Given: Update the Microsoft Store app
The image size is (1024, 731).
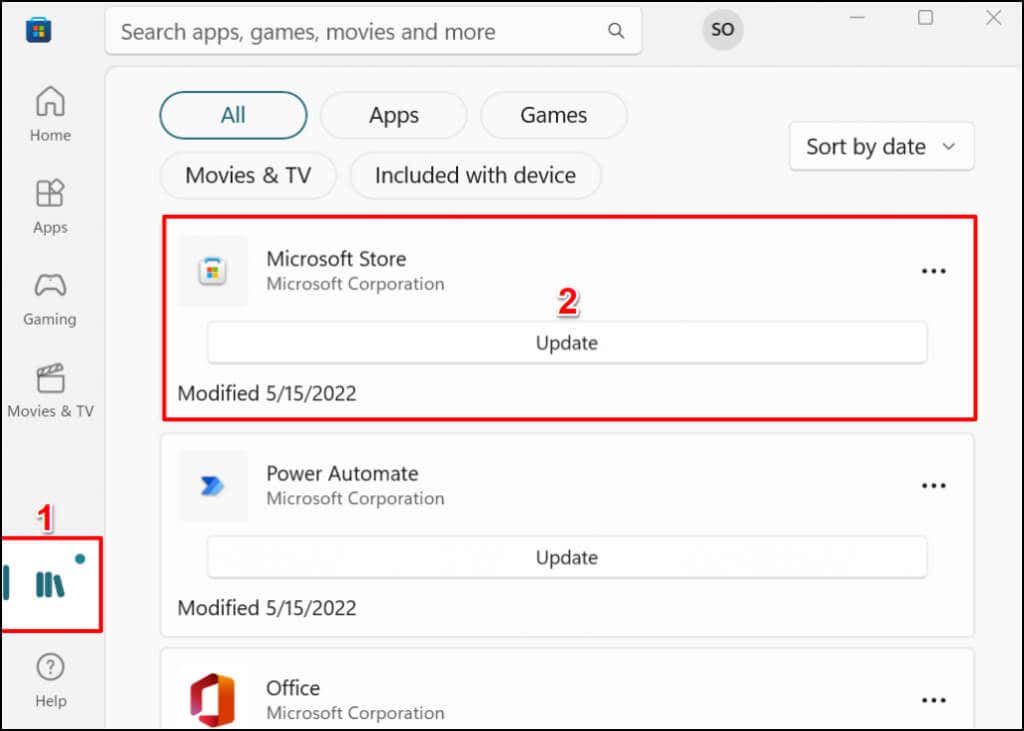Looking at the screenshot, I should 566,342.
